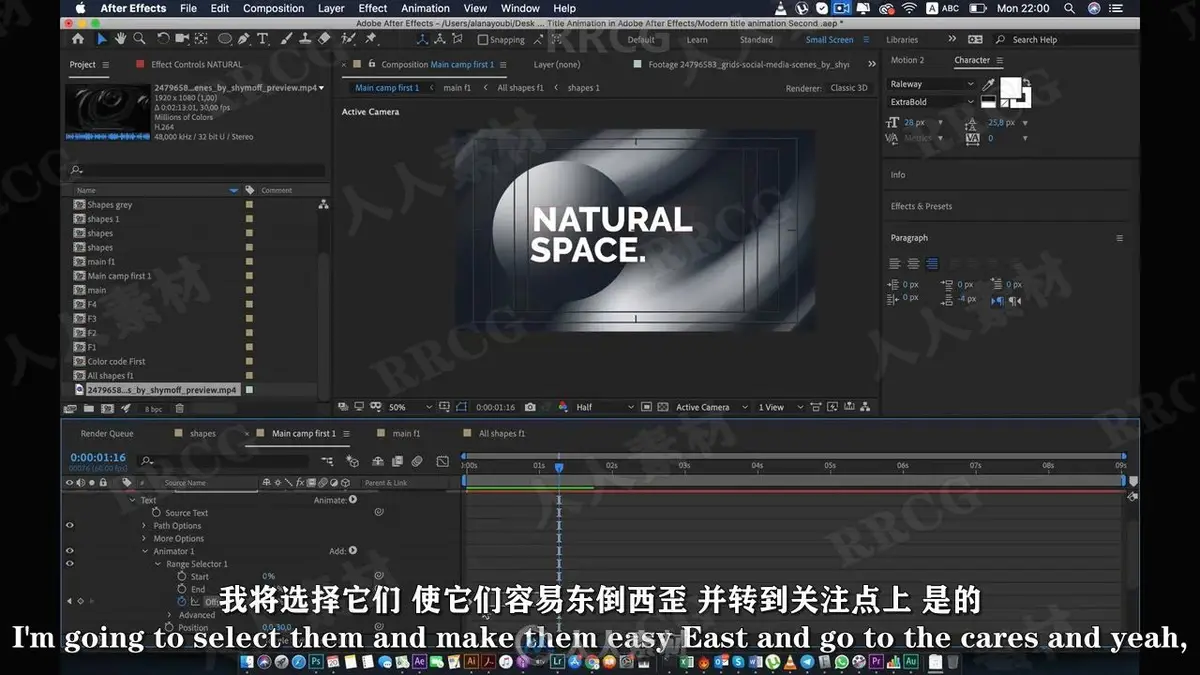Collapse the Animator 1 property group
This screenshot has width=1200, height=675.
144,551
